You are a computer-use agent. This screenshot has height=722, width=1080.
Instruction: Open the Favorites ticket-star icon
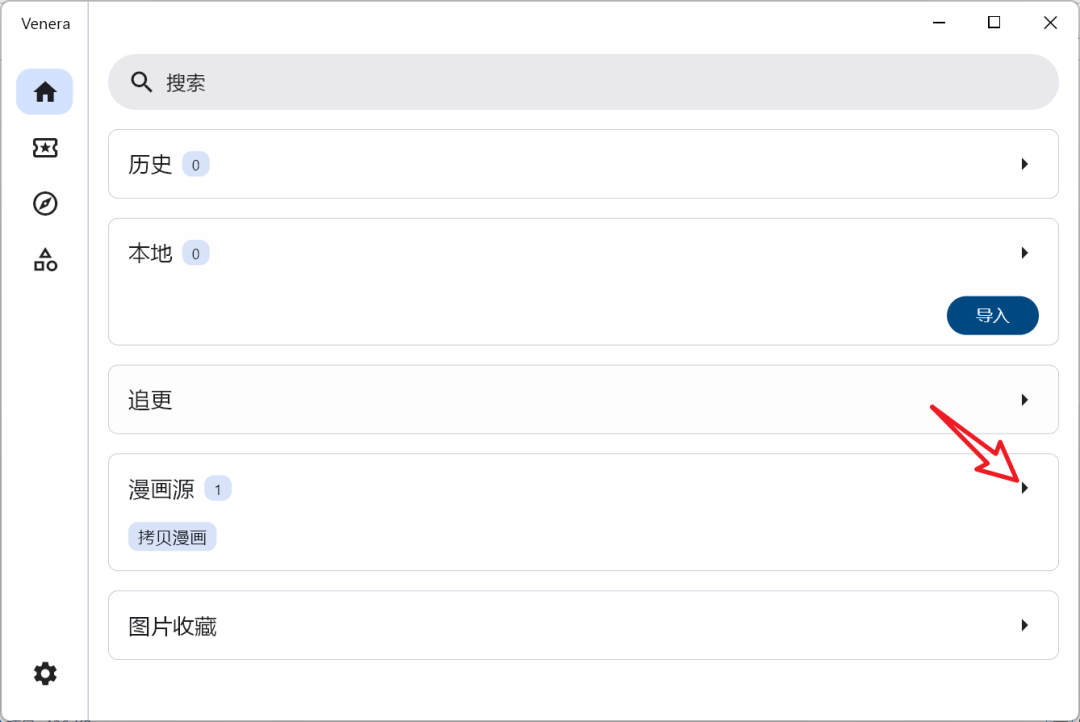pos(45,148)
